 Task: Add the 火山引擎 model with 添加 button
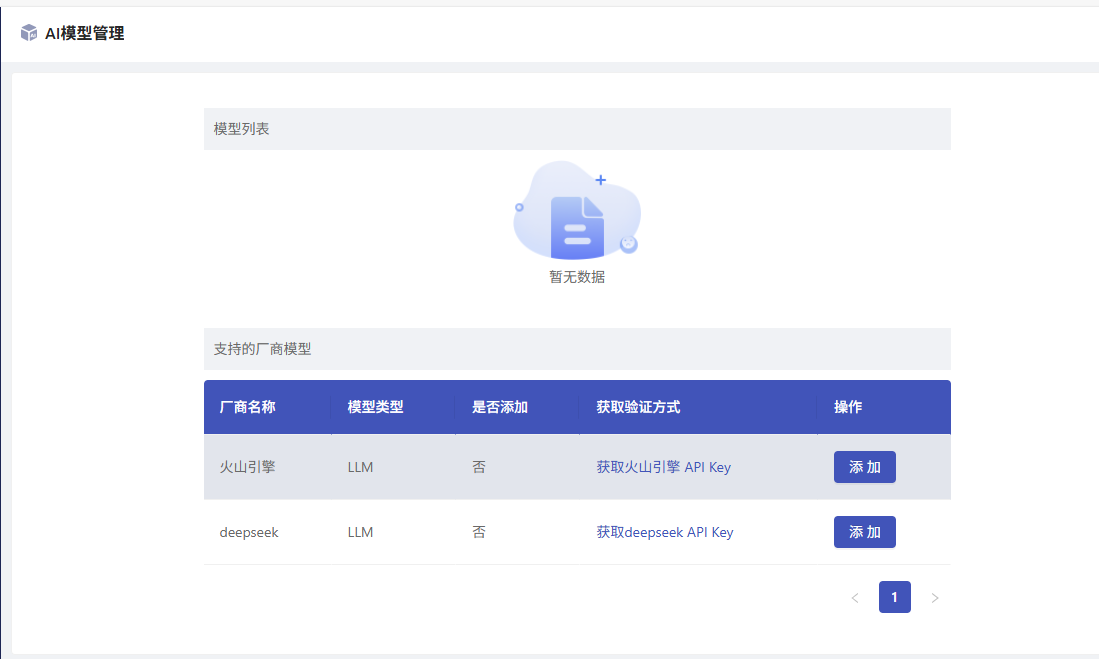click(865, 467)
